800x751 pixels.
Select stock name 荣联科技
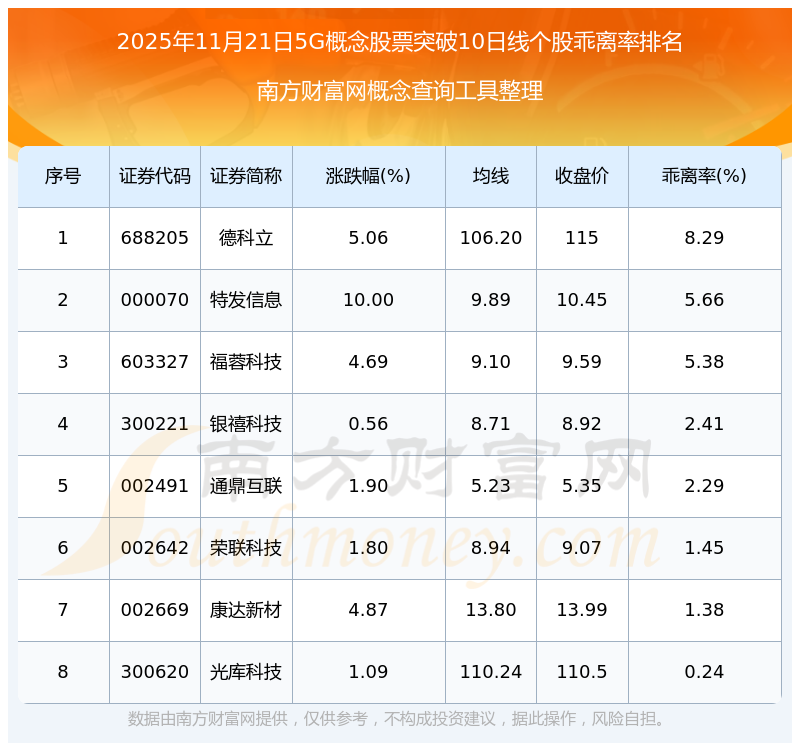tap(246, 548)
